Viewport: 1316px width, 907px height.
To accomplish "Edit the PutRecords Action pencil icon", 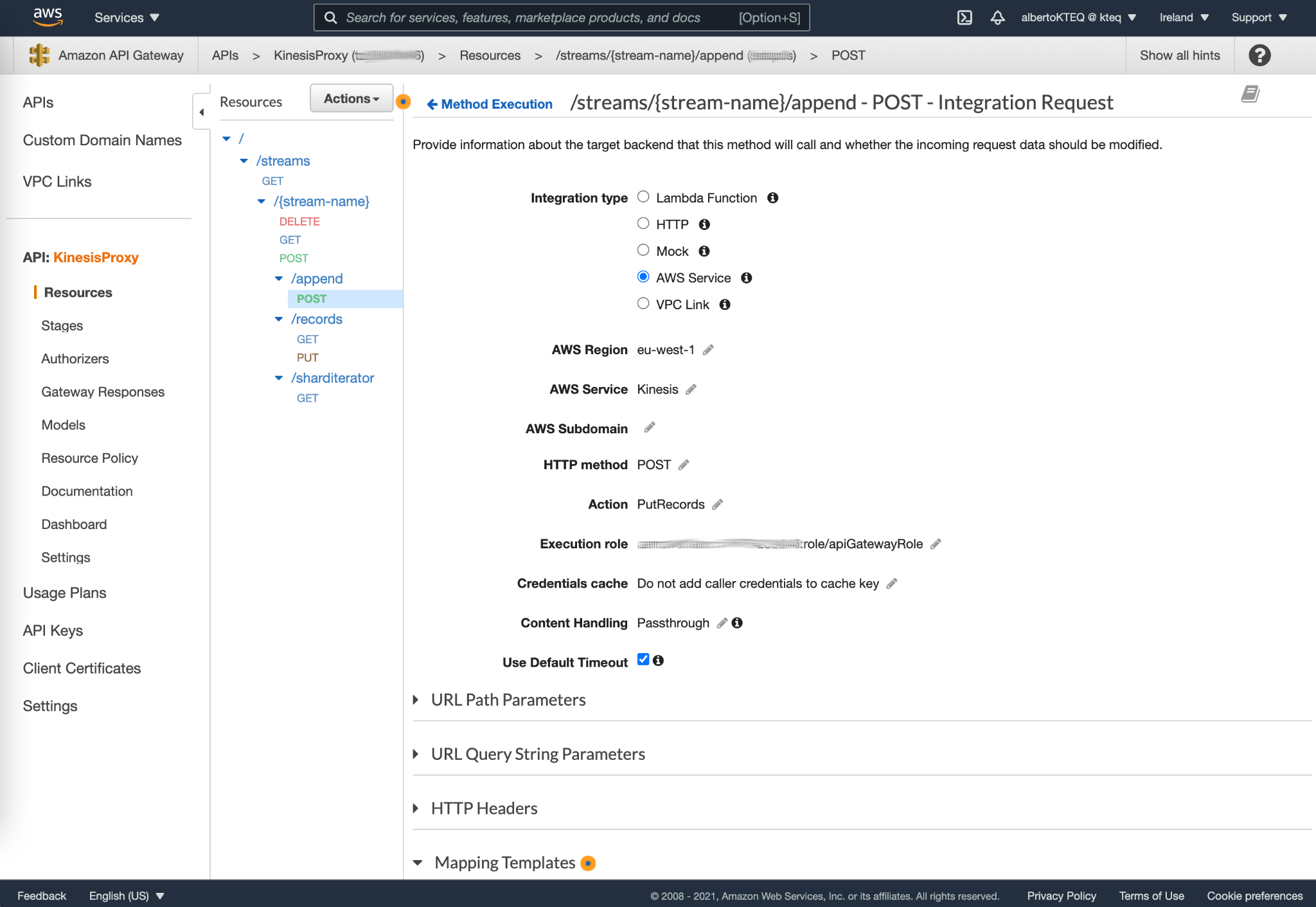I will (717, 505).
